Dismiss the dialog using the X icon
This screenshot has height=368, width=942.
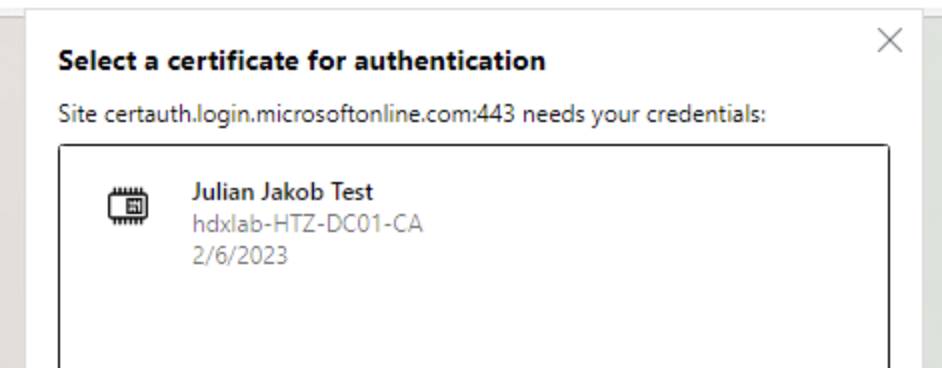click(x=889, y=41)
